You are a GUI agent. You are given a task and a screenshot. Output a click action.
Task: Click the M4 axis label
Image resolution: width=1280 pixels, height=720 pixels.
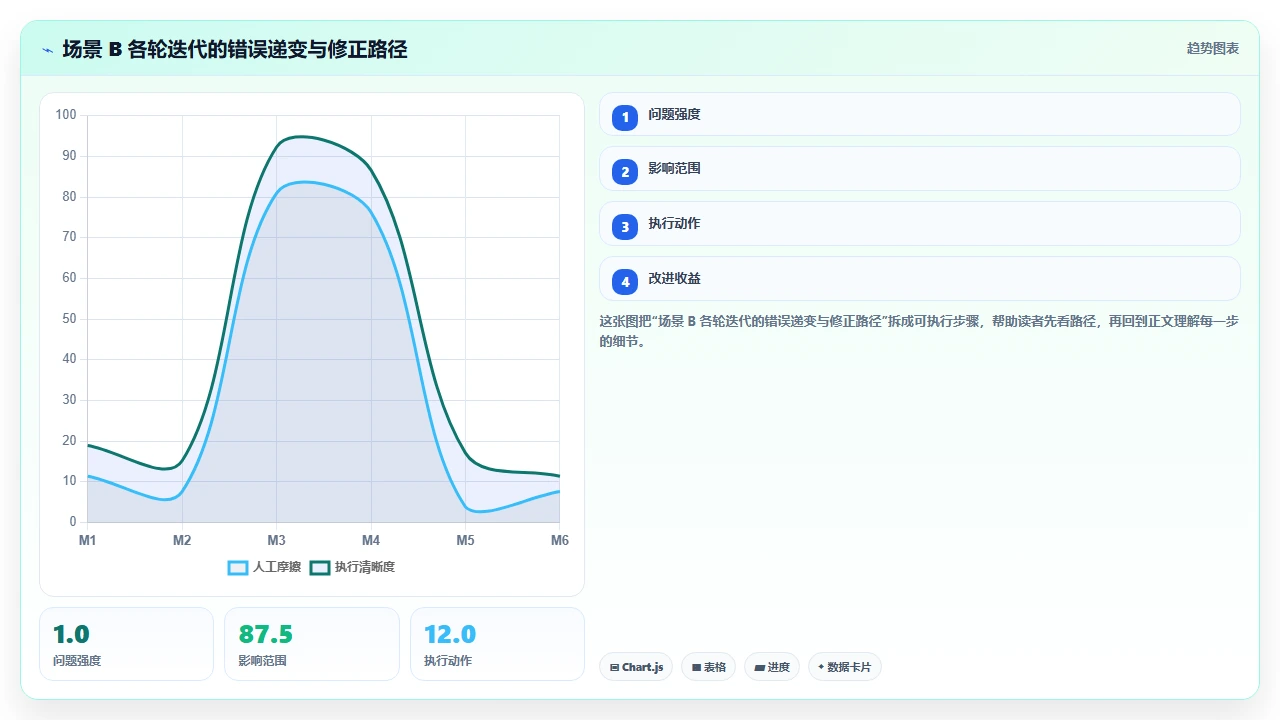[x=371, y=540]
